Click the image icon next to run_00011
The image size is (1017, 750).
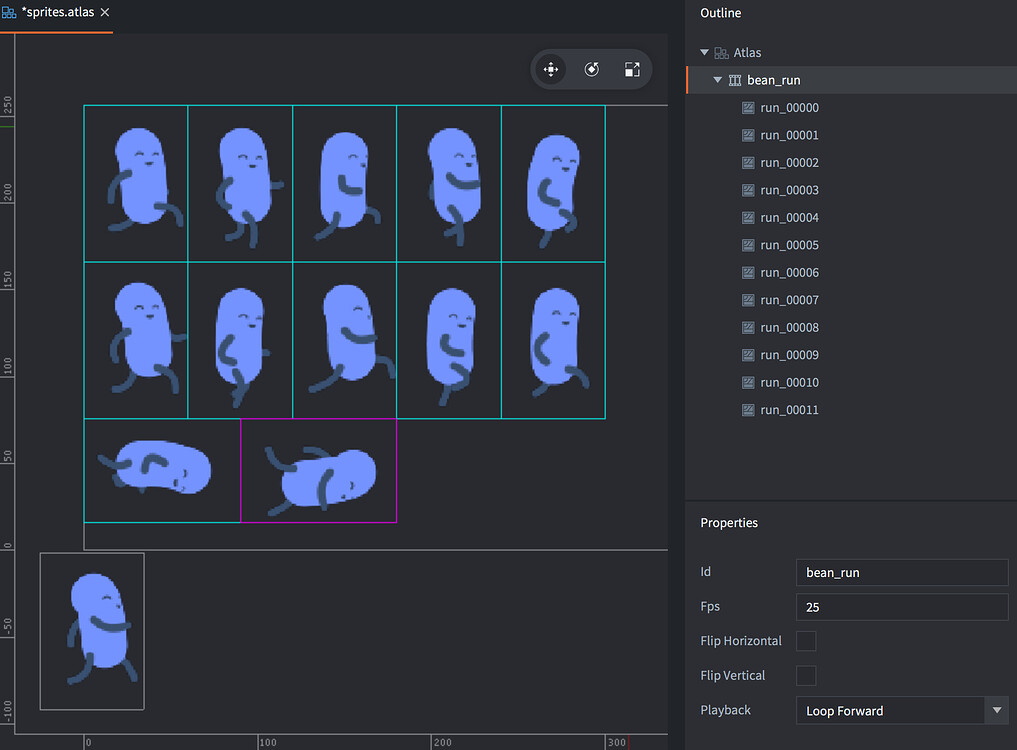[746, 409]
